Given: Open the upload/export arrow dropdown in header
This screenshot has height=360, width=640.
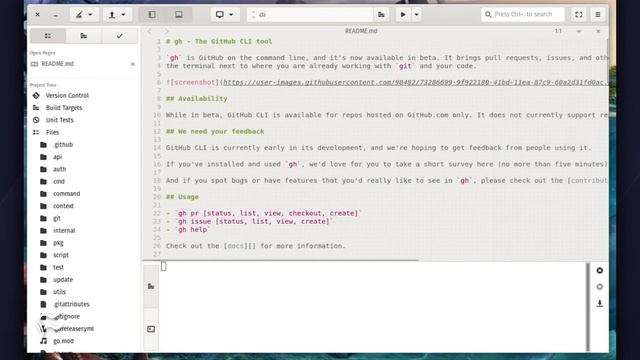Looking at the screenshot, I should (x=117, y=15).
